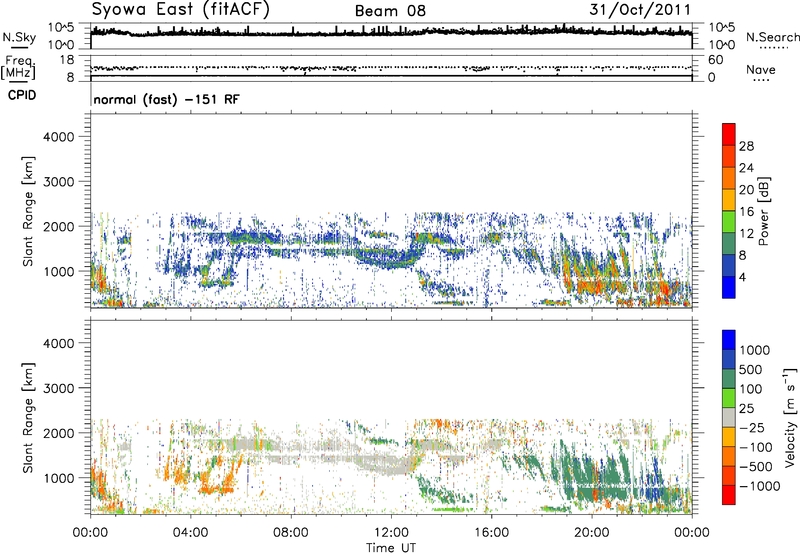800x554 pixels.
Task: Click the 'Power [dB]' colorbar label
Action: pos(763,211)
